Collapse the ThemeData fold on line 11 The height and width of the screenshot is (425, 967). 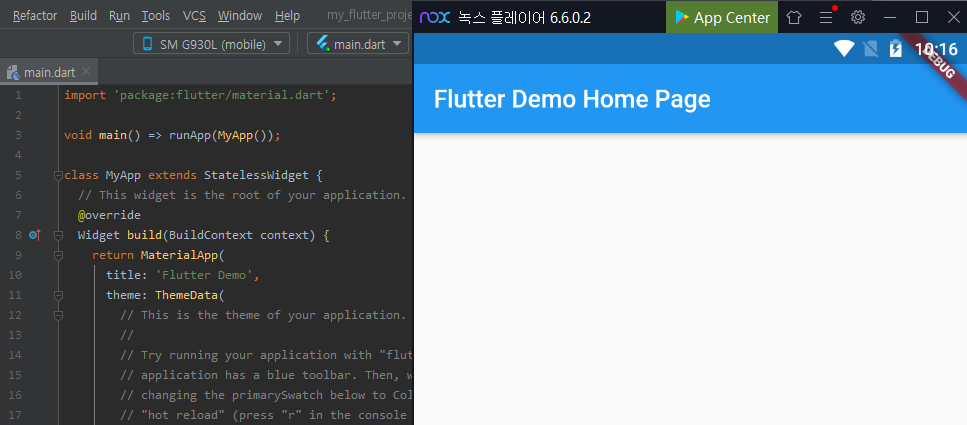point(58,295)
